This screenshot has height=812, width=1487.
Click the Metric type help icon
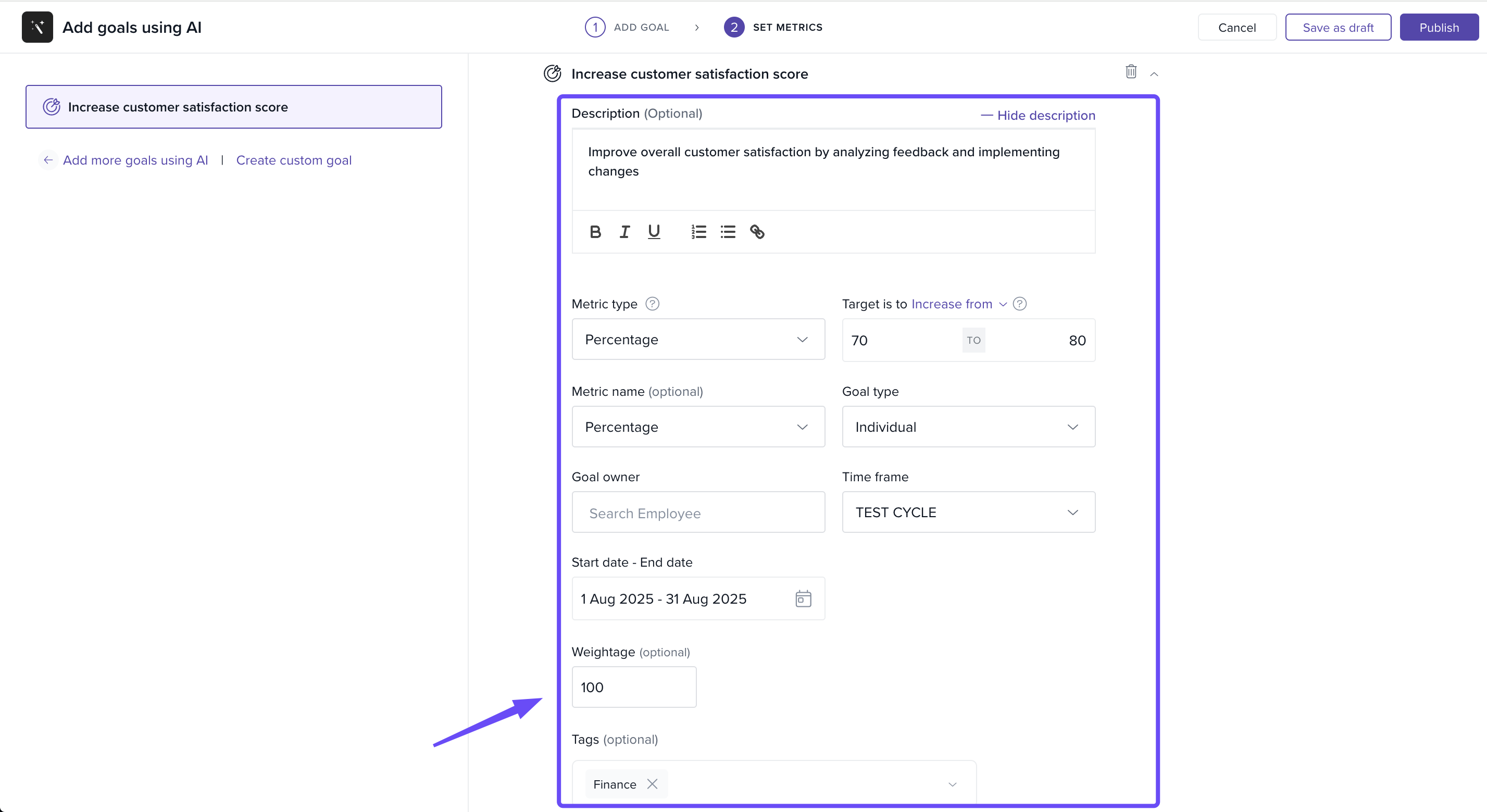pos(652,304)
